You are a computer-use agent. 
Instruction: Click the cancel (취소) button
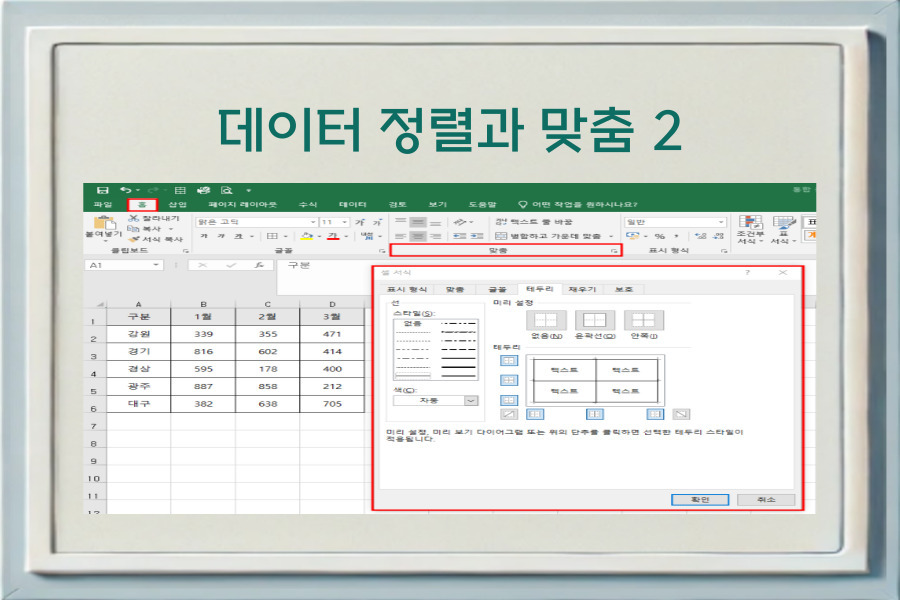click(x=766, y=500)
